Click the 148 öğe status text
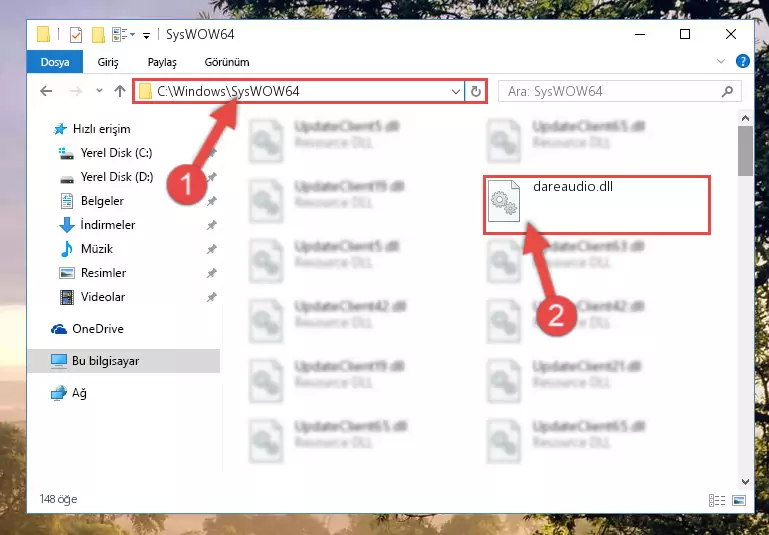 pos(58,499)
